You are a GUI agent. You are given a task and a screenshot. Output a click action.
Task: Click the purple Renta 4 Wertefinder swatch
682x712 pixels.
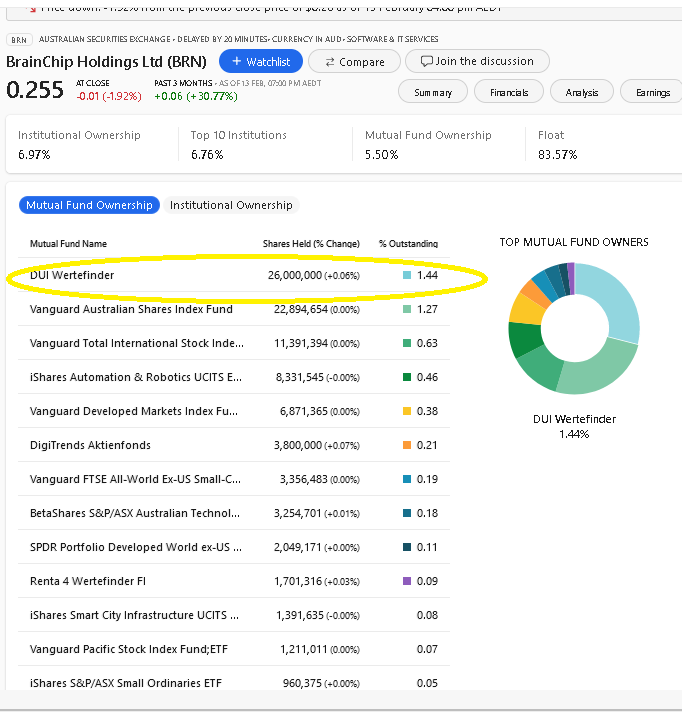pos(407,581)
